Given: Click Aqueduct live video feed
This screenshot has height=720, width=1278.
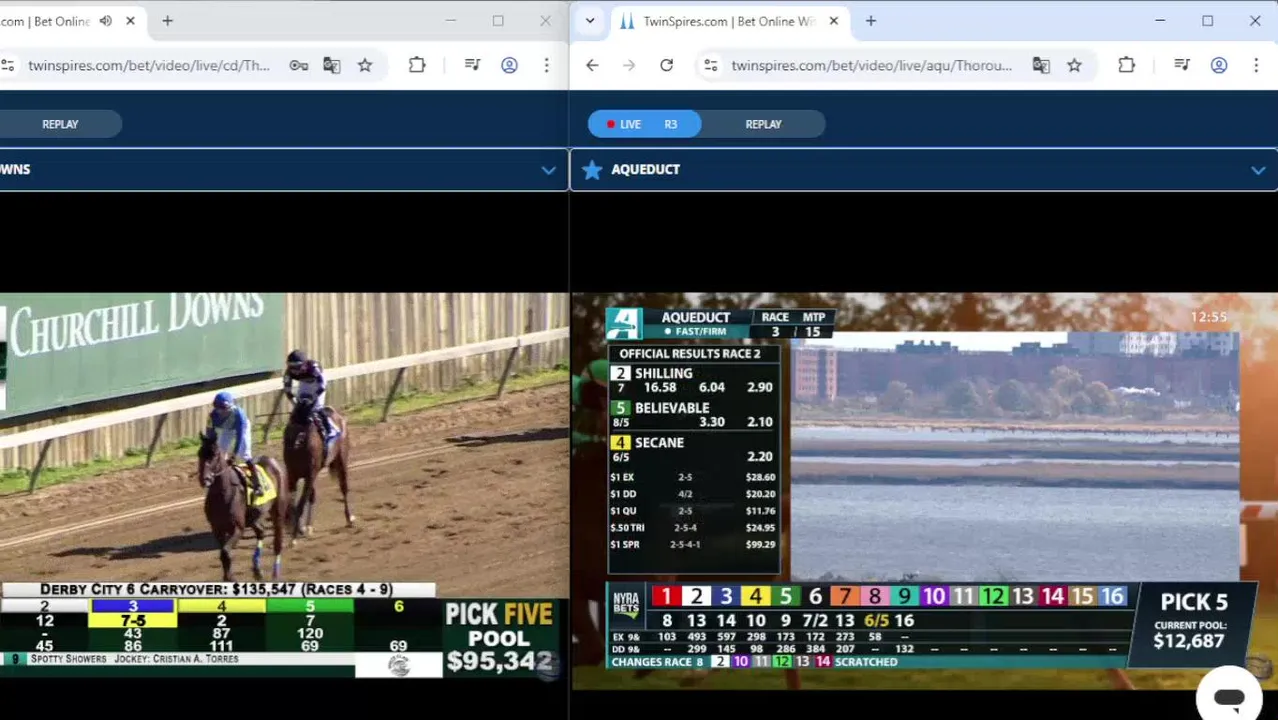Looking at the screenshot, I should tap(924, 490).
